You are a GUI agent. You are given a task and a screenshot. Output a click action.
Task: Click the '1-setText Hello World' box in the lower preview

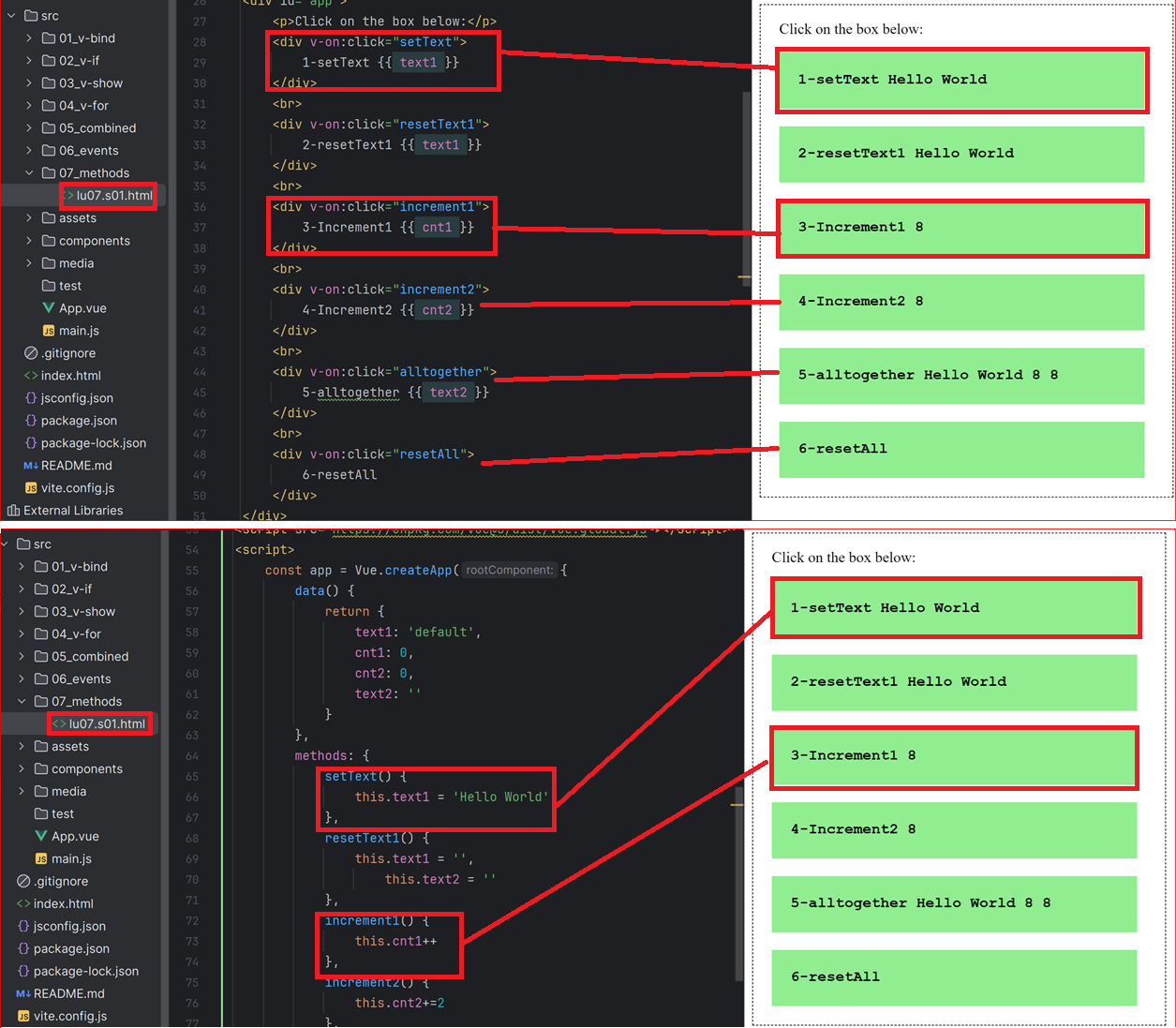pyautogui.click(x=954, y=608)
